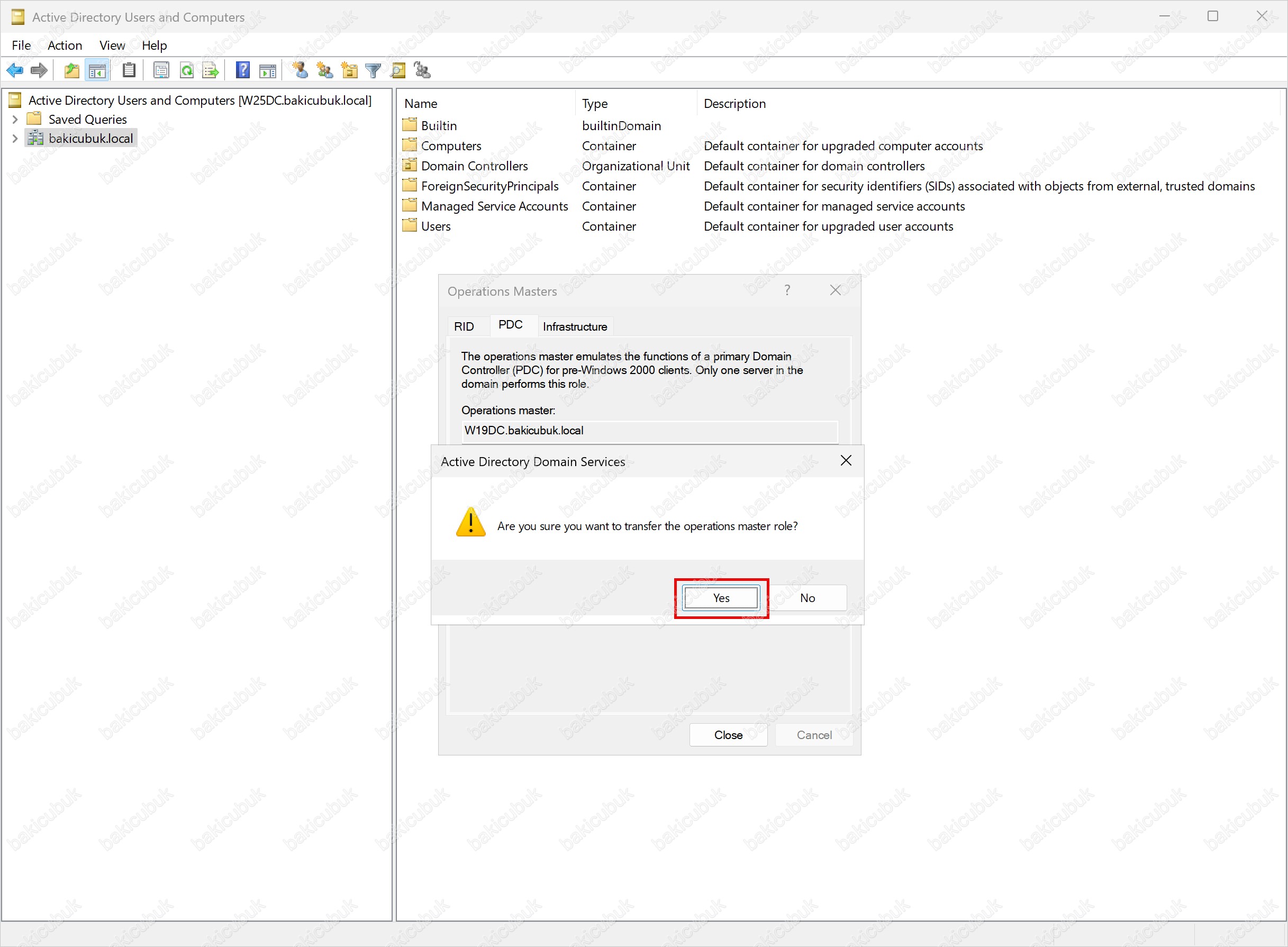This screenshot has height=947, width=1288.
Task: Select the Users container name
Action: [436, 226]
